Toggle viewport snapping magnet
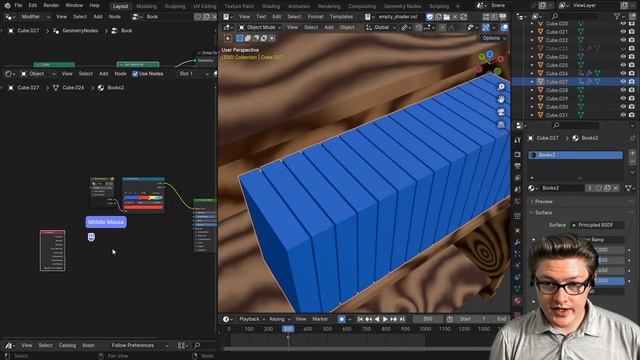Screen dimensions: 640x360 419,27
